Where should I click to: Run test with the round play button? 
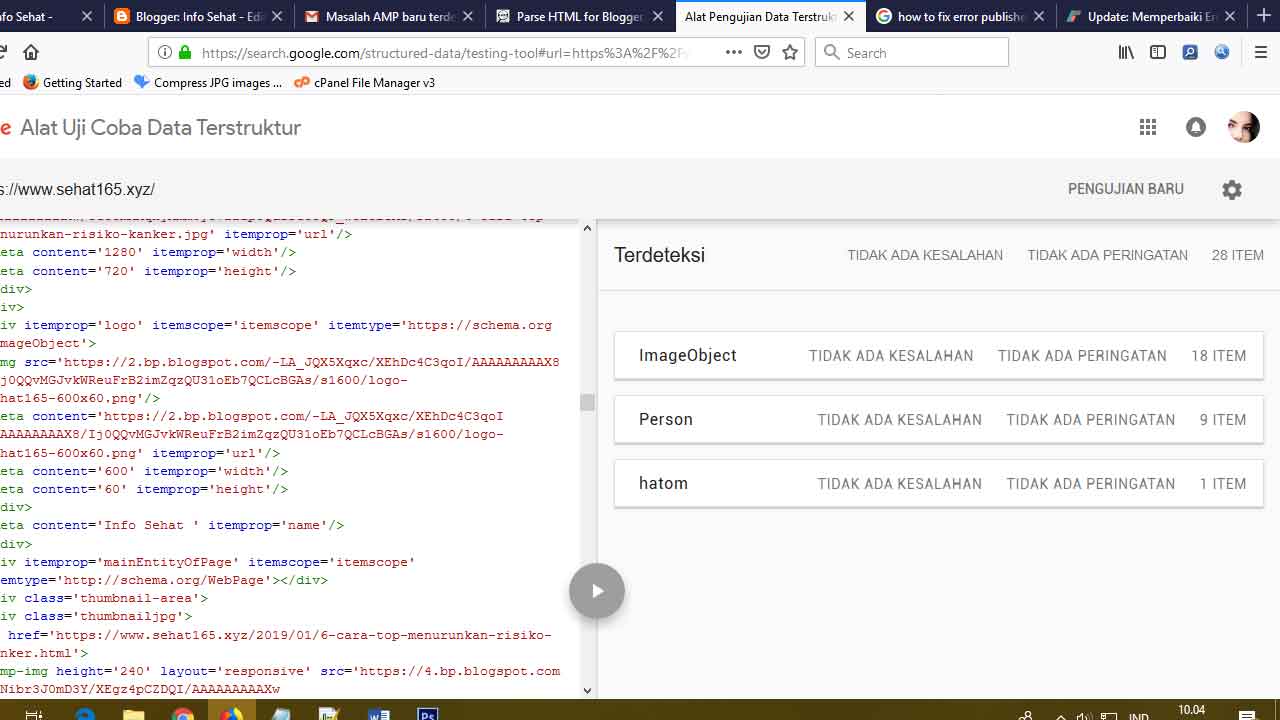(597, 591)
